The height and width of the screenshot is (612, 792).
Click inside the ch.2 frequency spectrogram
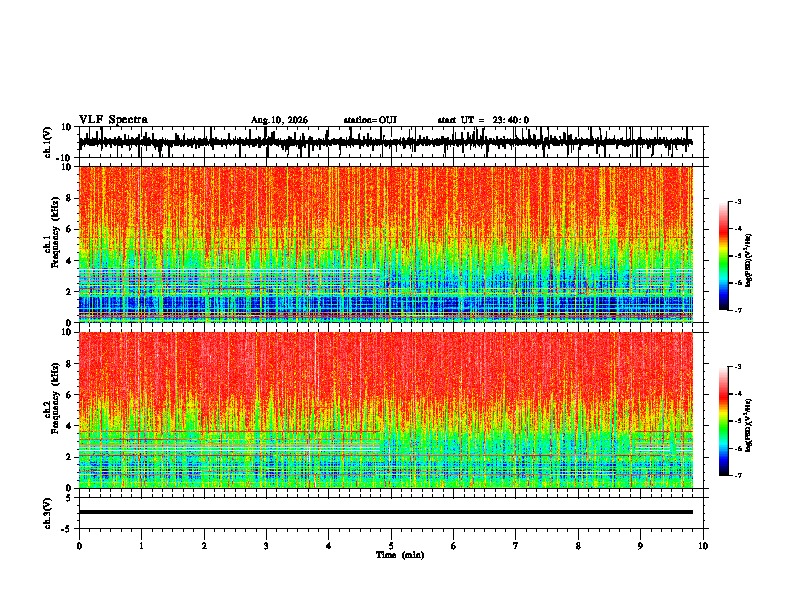tap(385, 410)
